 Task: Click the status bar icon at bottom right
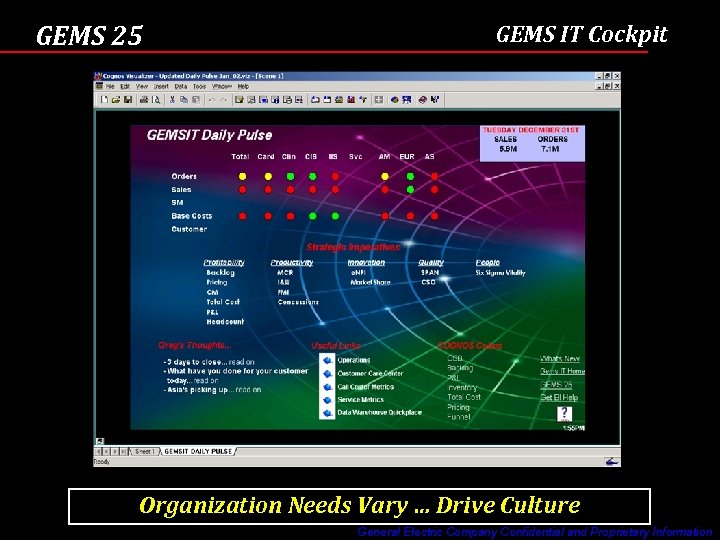[x=612, y=461]
